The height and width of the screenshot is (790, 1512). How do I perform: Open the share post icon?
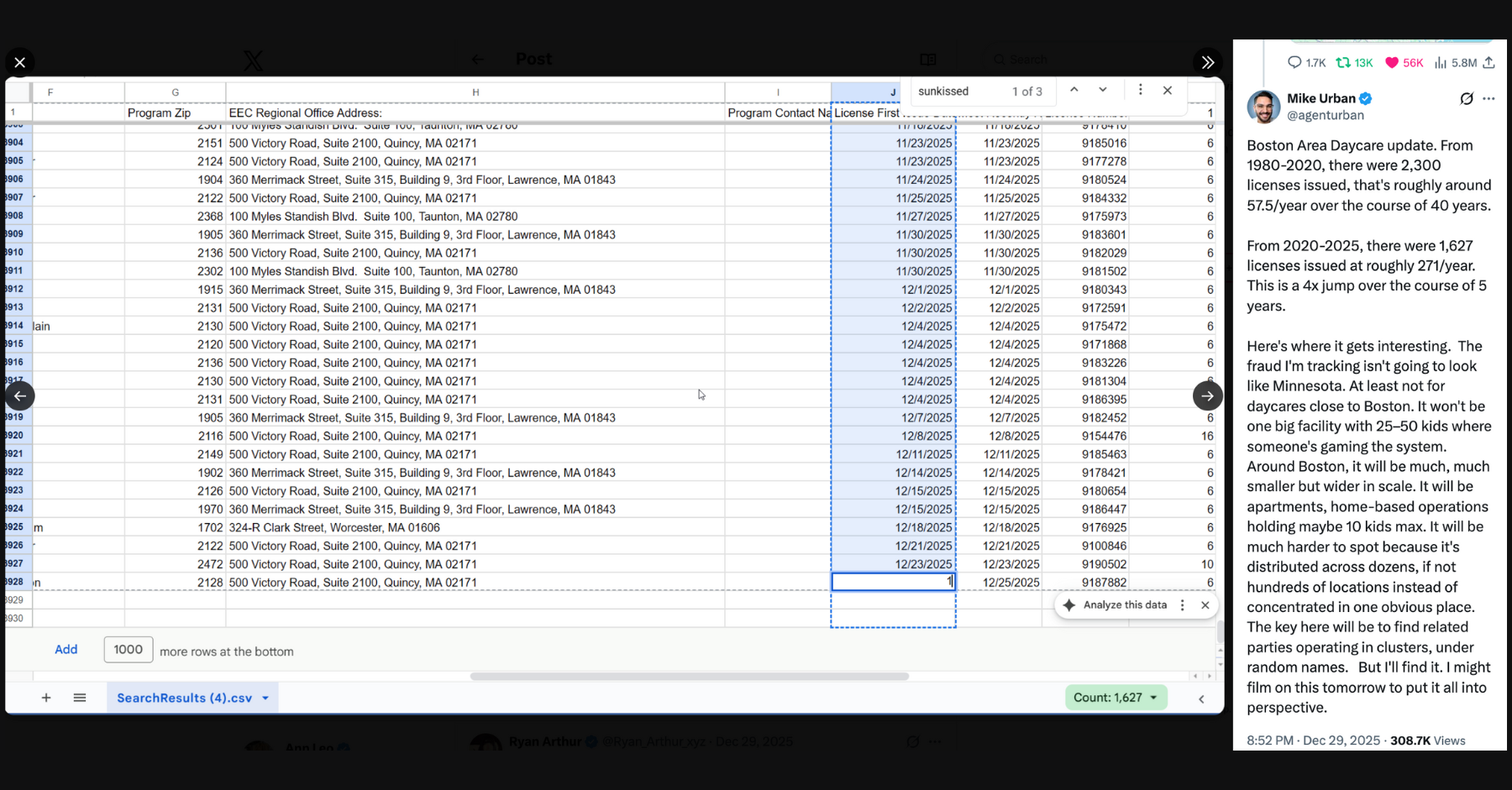tap(1488, 63)
